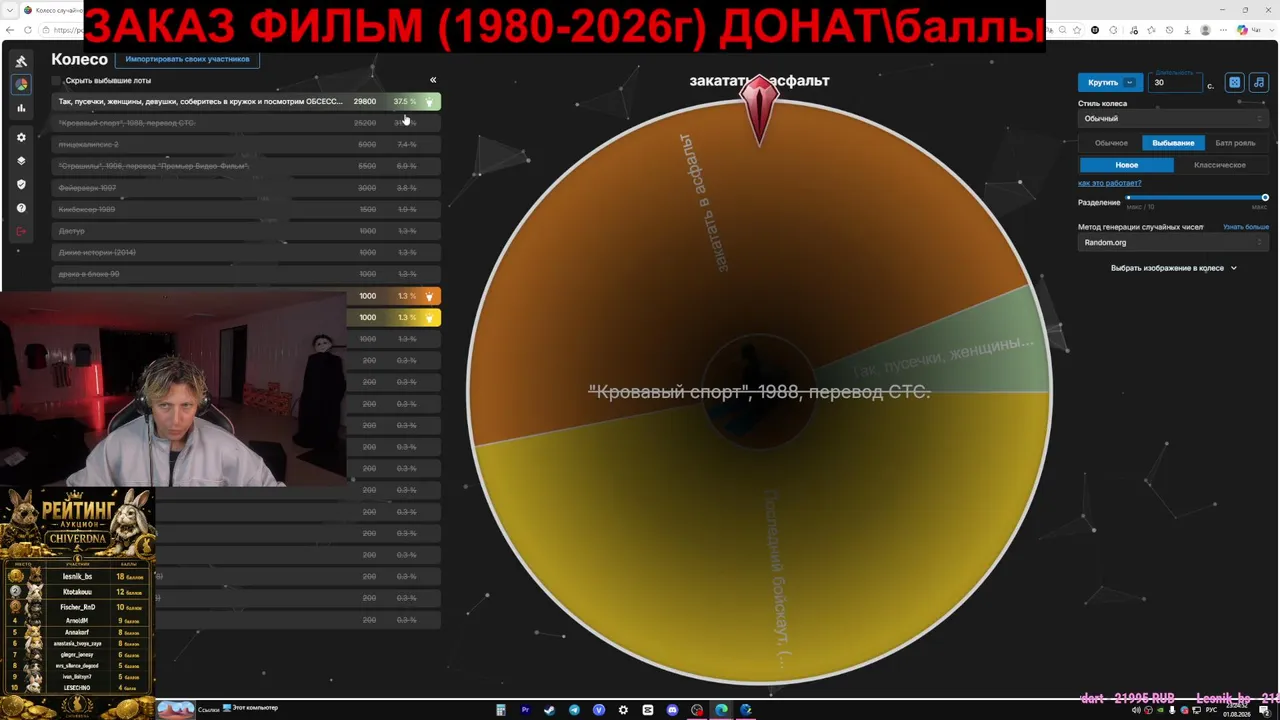Open statistics bar-chart sidebar icon
The height and width of the screenshot is (720, 1280).
pos(21,108)
